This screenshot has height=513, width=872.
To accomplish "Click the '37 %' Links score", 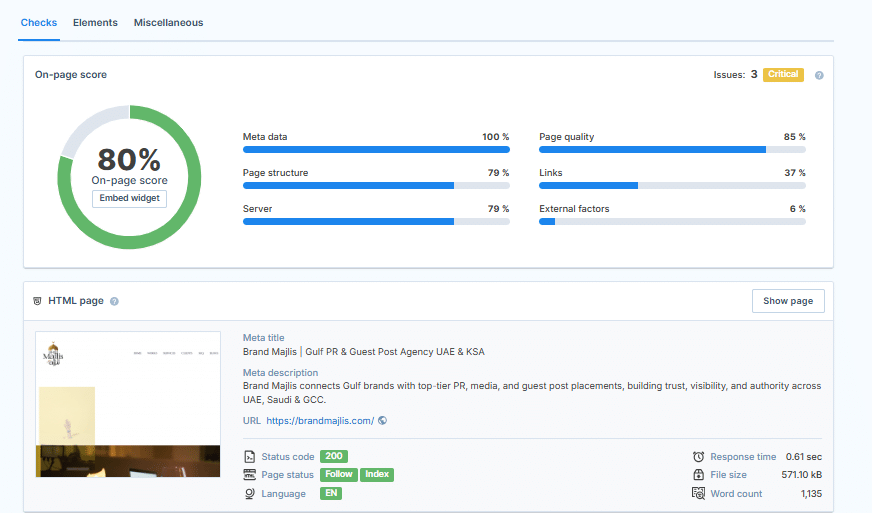I will [x=795, y=173].
